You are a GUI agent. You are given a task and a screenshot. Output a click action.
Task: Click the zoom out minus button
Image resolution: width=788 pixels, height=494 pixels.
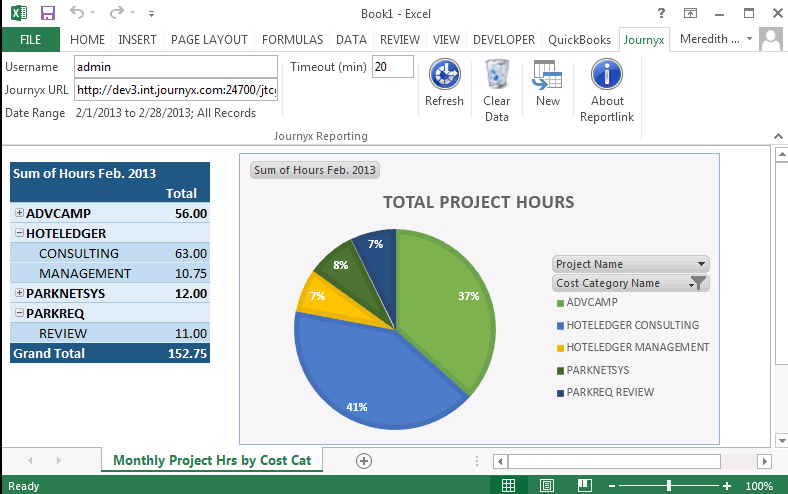pyautogui.click(x=612, y=486)
